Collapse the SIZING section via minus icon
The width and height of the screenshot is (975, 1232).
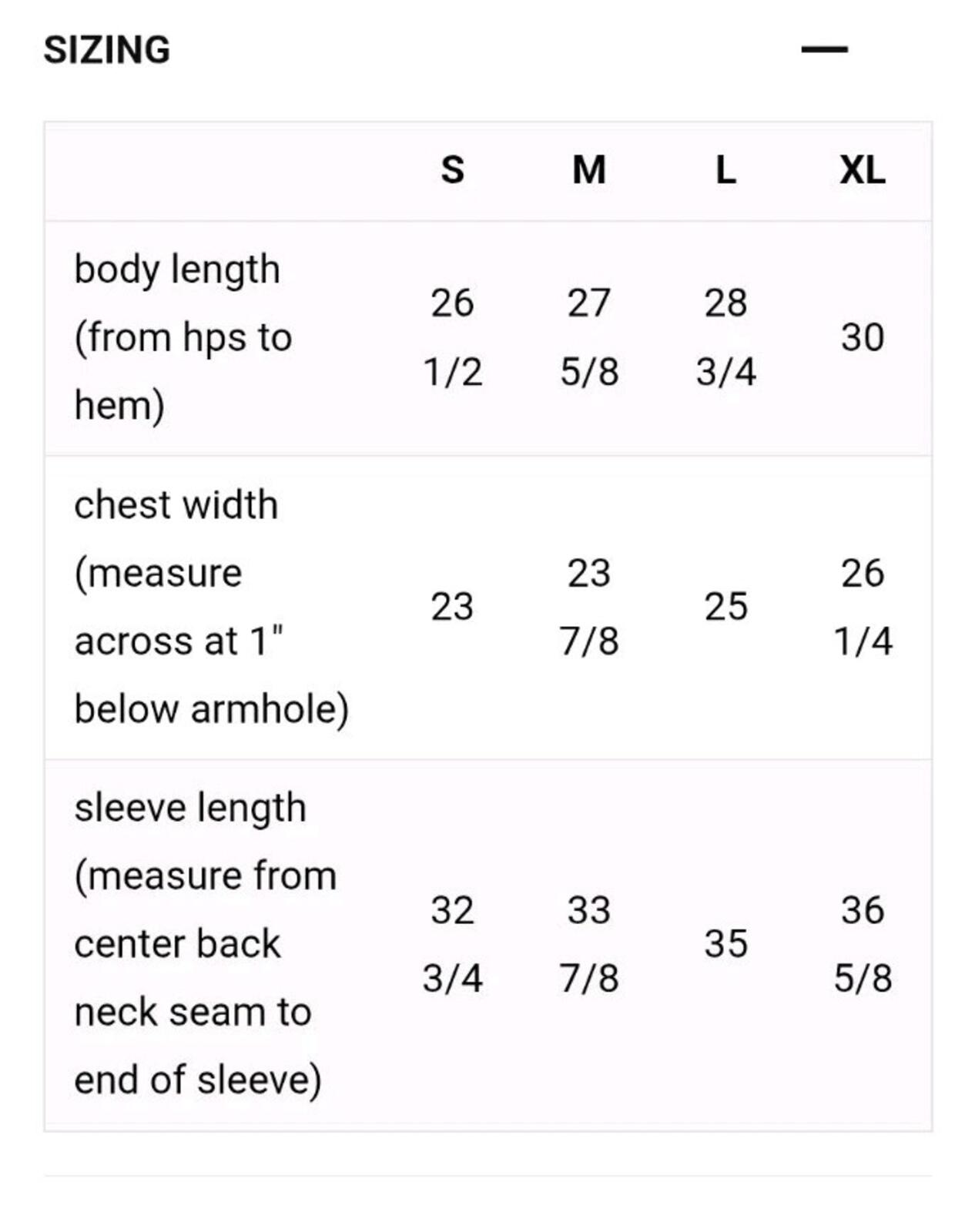click(824, 49)
